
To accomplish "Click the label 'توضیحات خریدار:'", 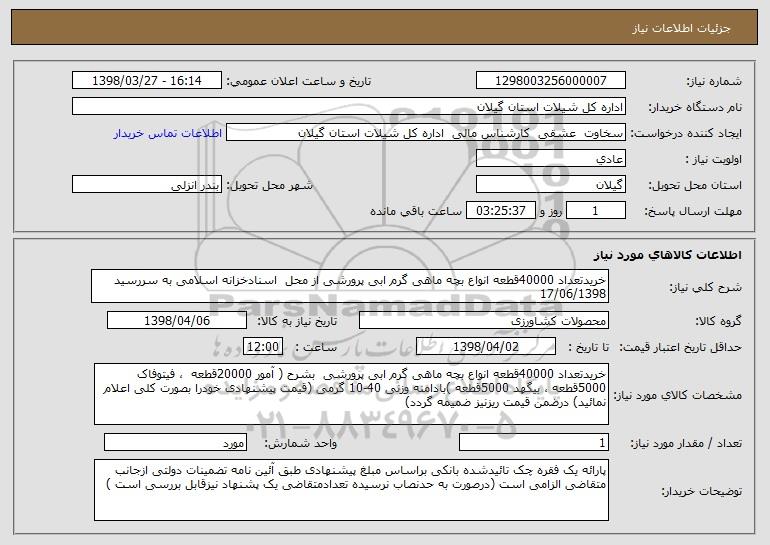I will click(x=701, y=491).
